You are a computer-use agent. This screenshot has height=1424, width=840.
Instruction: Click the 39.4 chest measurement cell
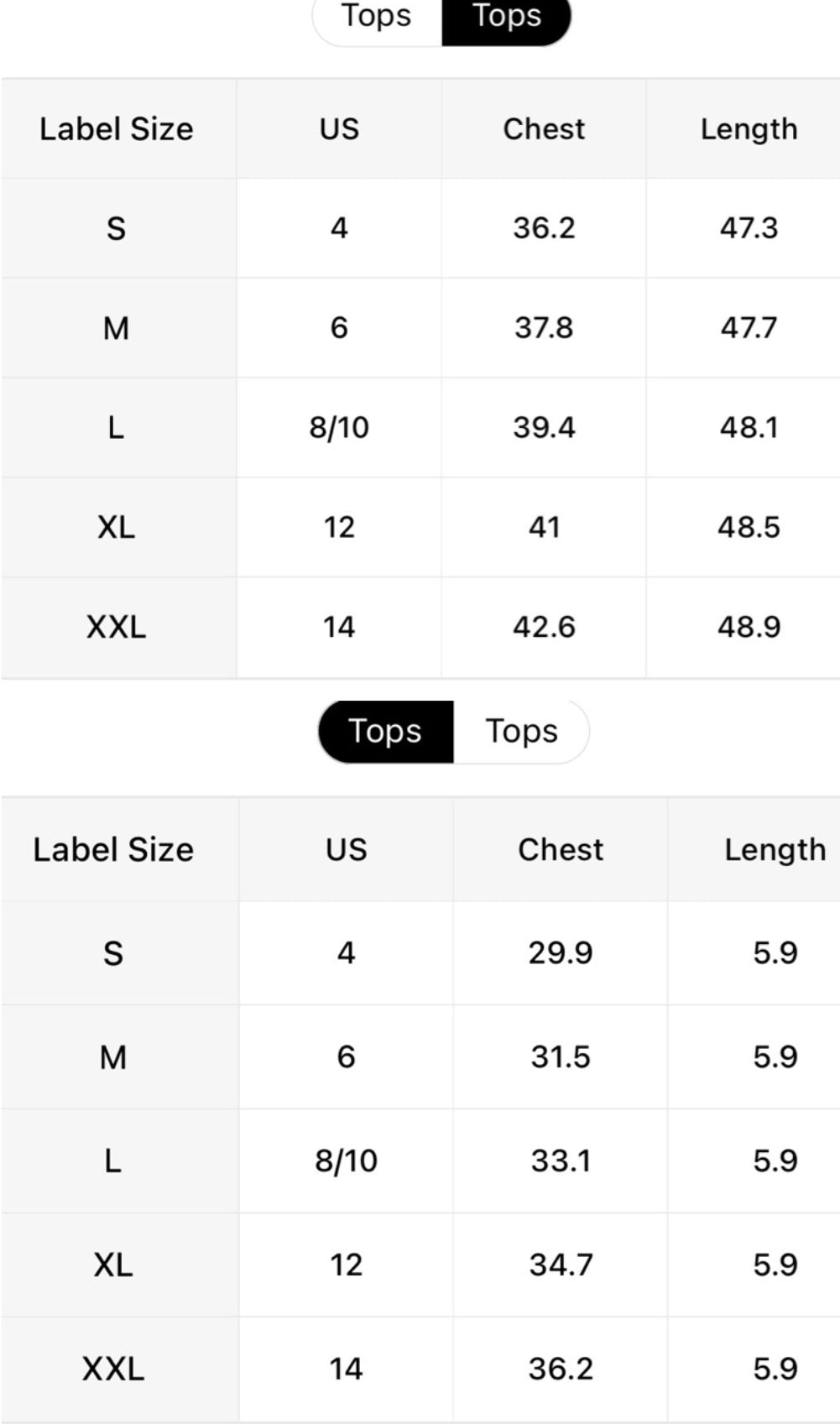[x=544, y=428]
